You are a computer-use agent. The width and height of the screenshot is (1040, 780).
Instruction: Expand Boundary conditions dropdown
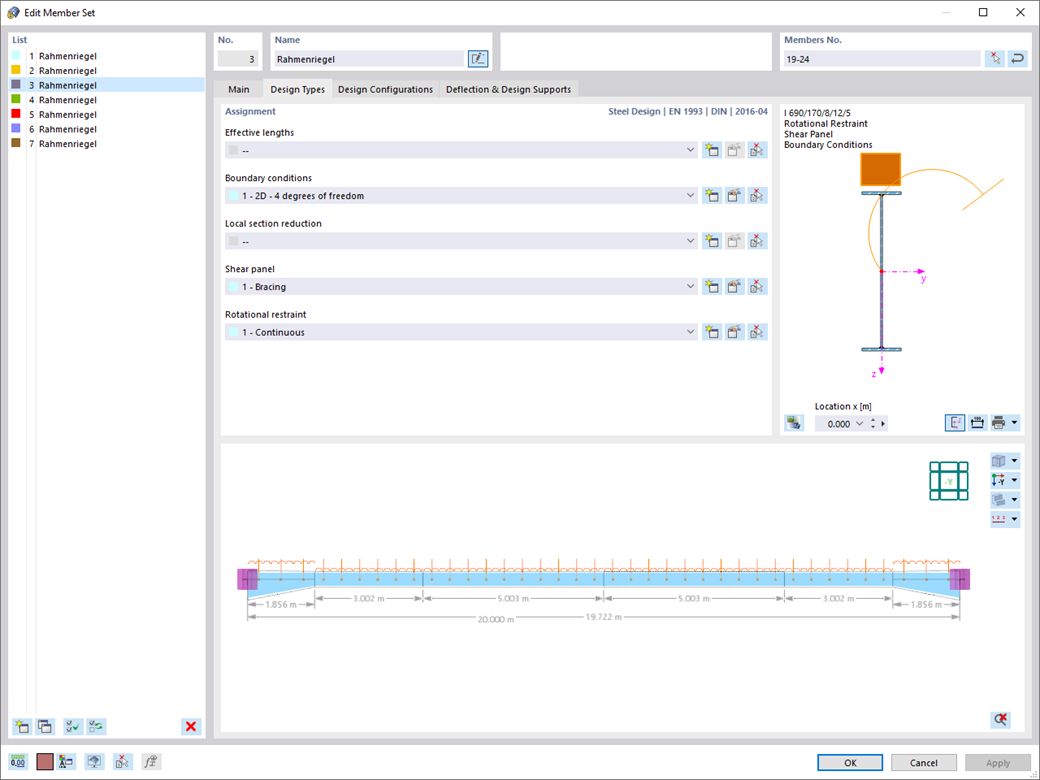click(x=690, y=196)
